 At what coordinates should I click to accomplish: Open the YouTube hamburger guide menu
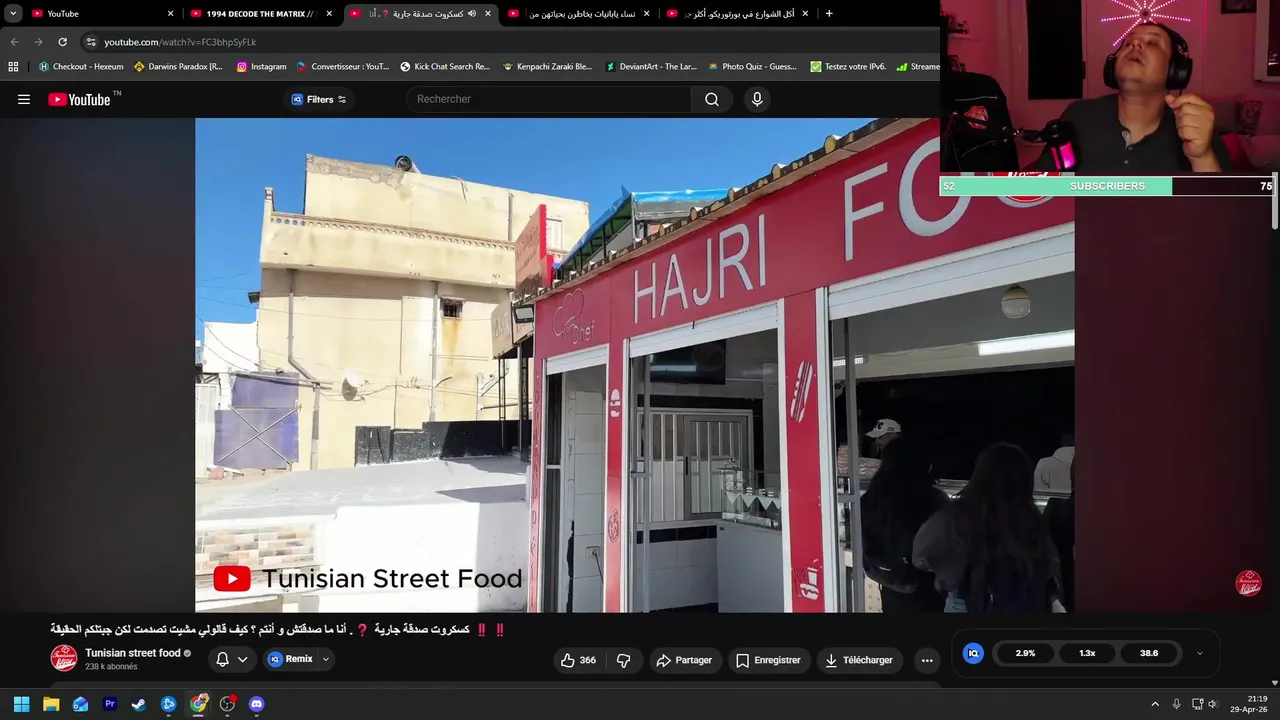[x=24, y=99]
